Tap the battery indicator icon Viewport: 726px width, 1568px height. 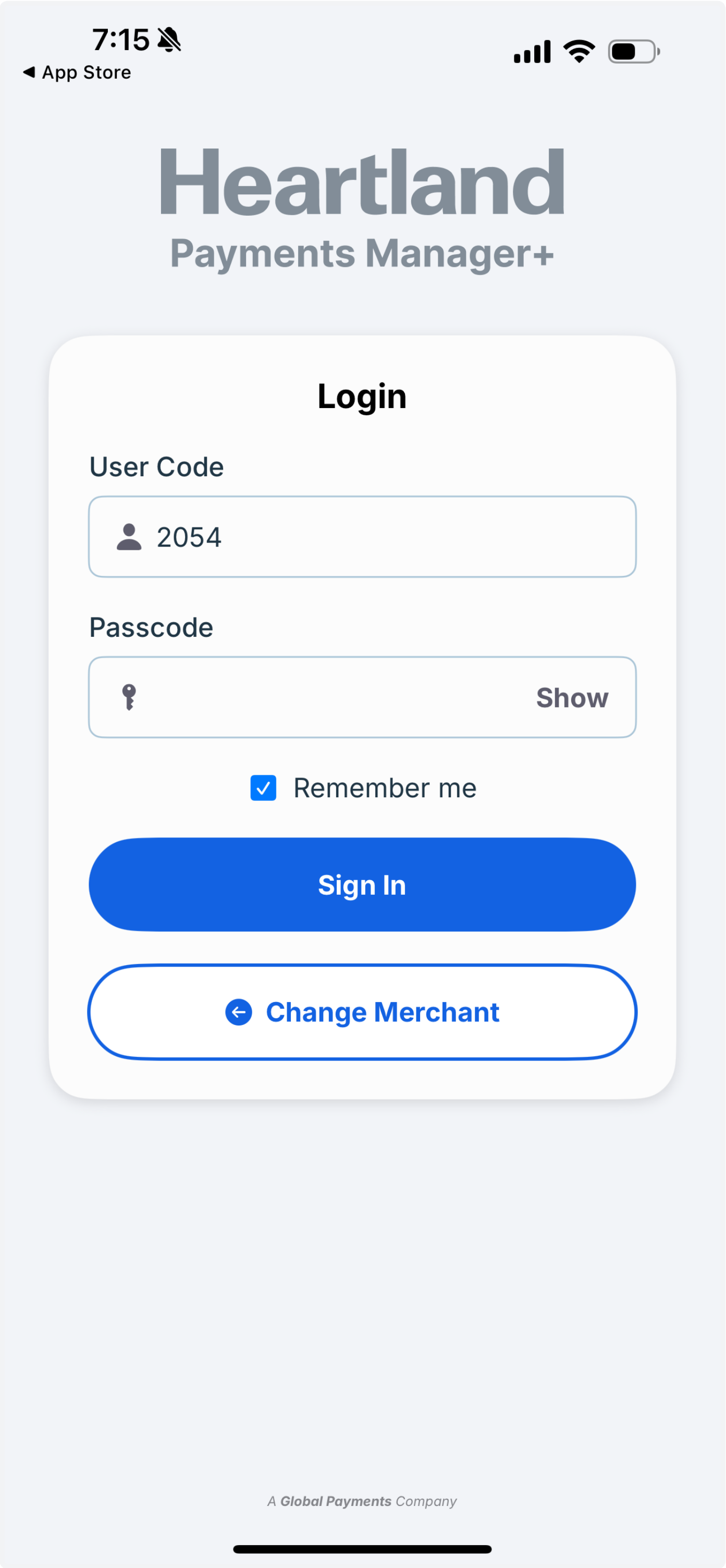pyautogui.click(x=634, y=52)
